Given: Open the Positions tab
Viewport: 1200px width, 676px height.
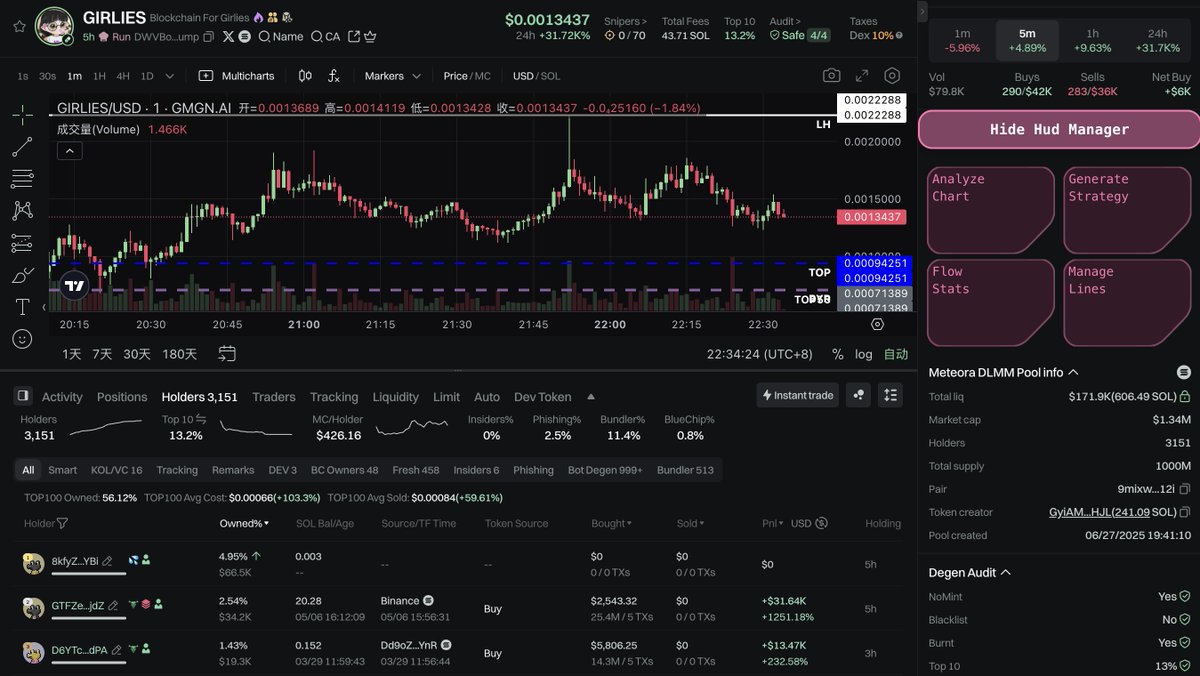Looking at the screenshot, I should (122, 397).
